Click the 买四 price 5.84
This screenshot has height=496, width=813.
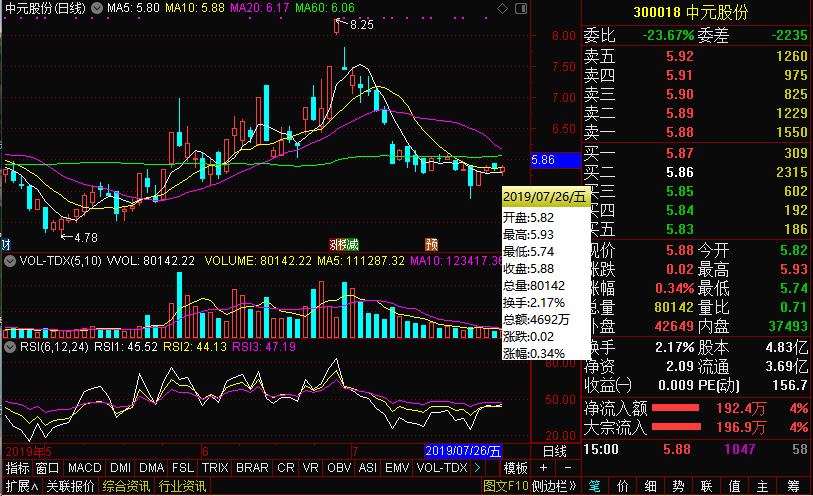[x=680, y=210]
